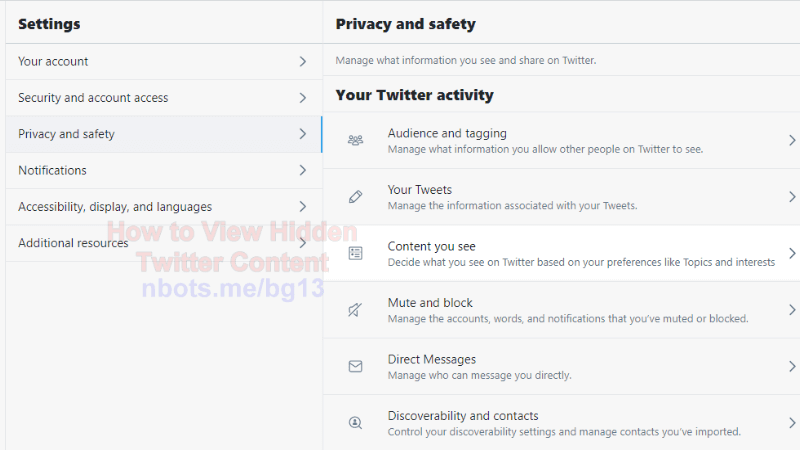Expand the Notifications chevron

pyautogui.click(x=303, y=170)
